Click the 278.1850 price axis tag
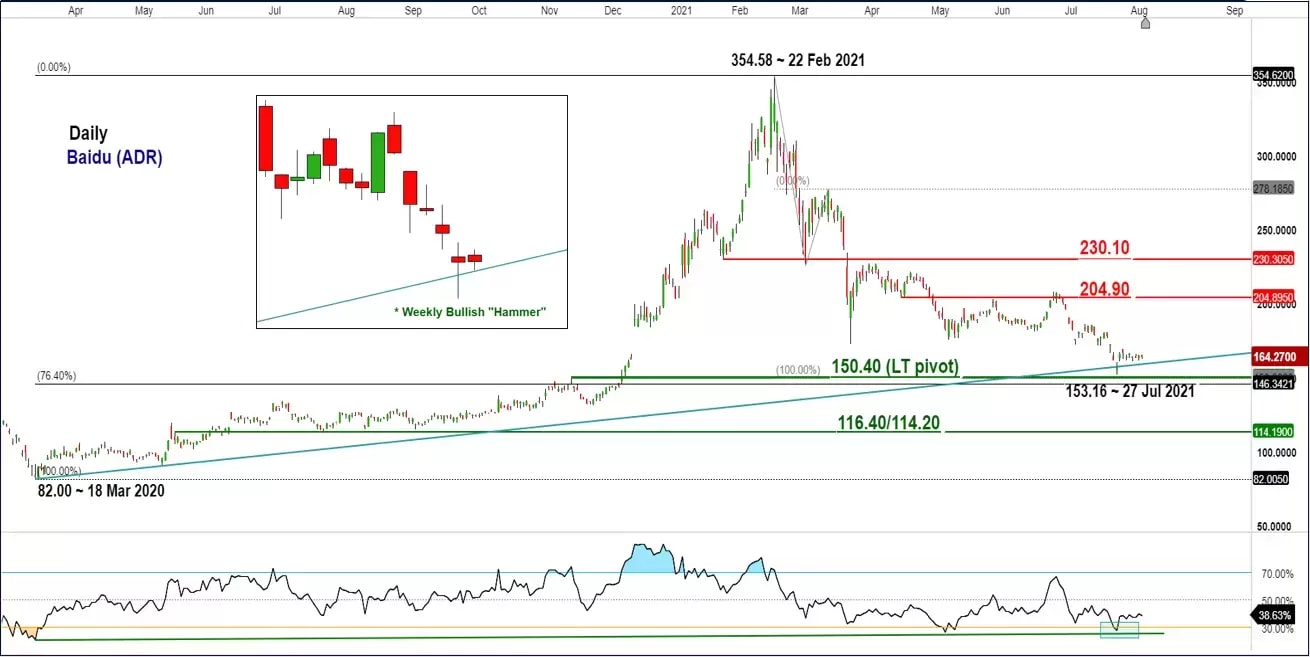The width and height of the screenshot is (1310, 657). point(1274,188)
